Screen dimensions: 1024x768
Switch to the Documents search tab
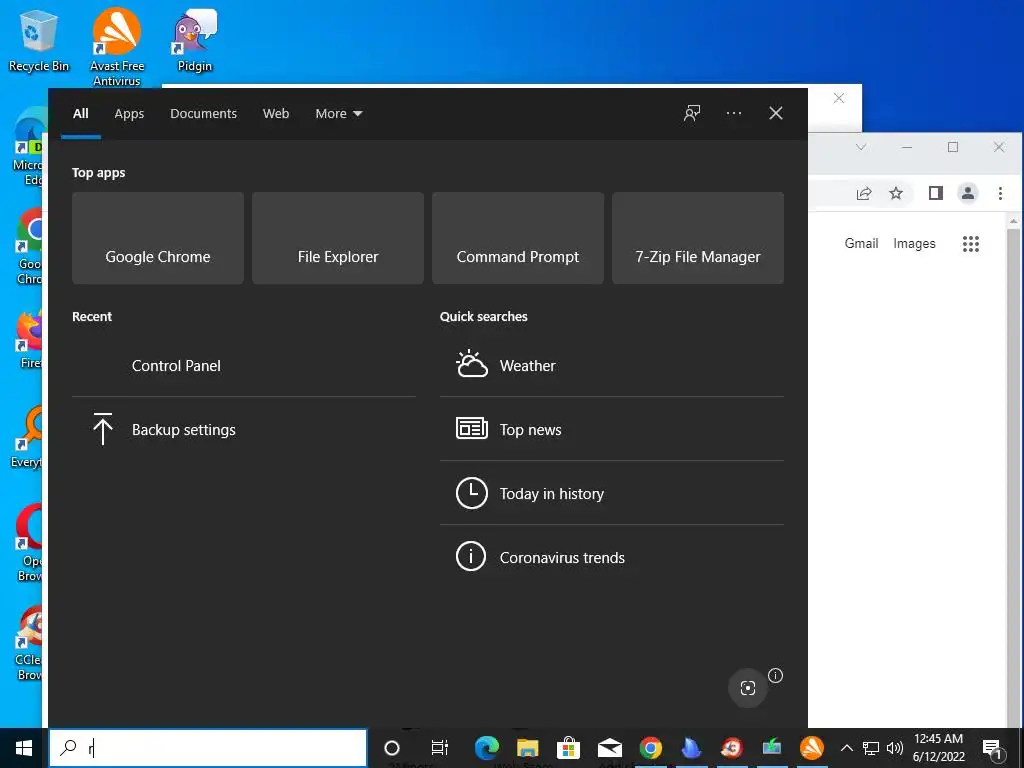coord(203,114)
